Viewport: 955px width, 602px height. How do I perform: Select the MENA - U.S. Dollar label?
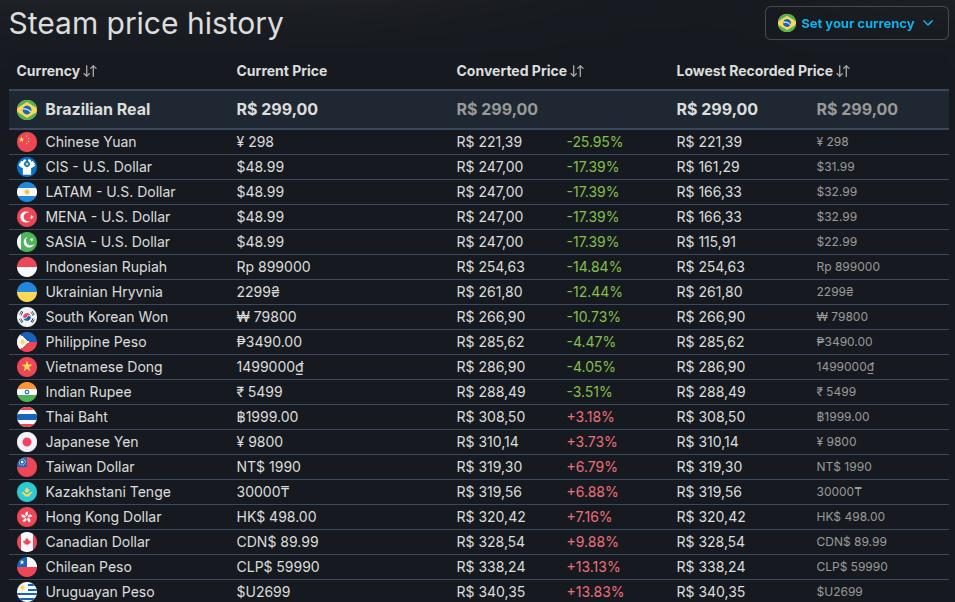[x=108, y=217]
